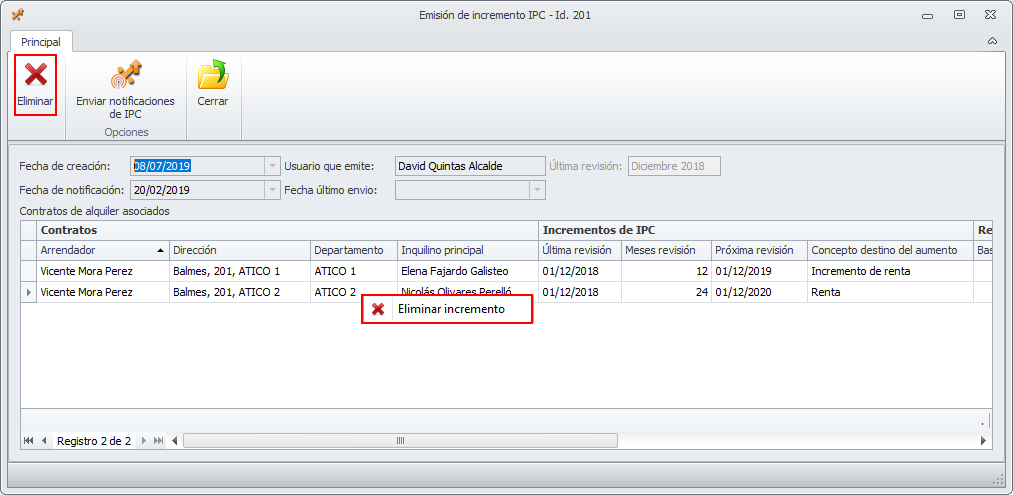Sort by Arrendador column header
Image resolution: width=1013 pixels, height=495 pixels.
(x=103, y=250)
